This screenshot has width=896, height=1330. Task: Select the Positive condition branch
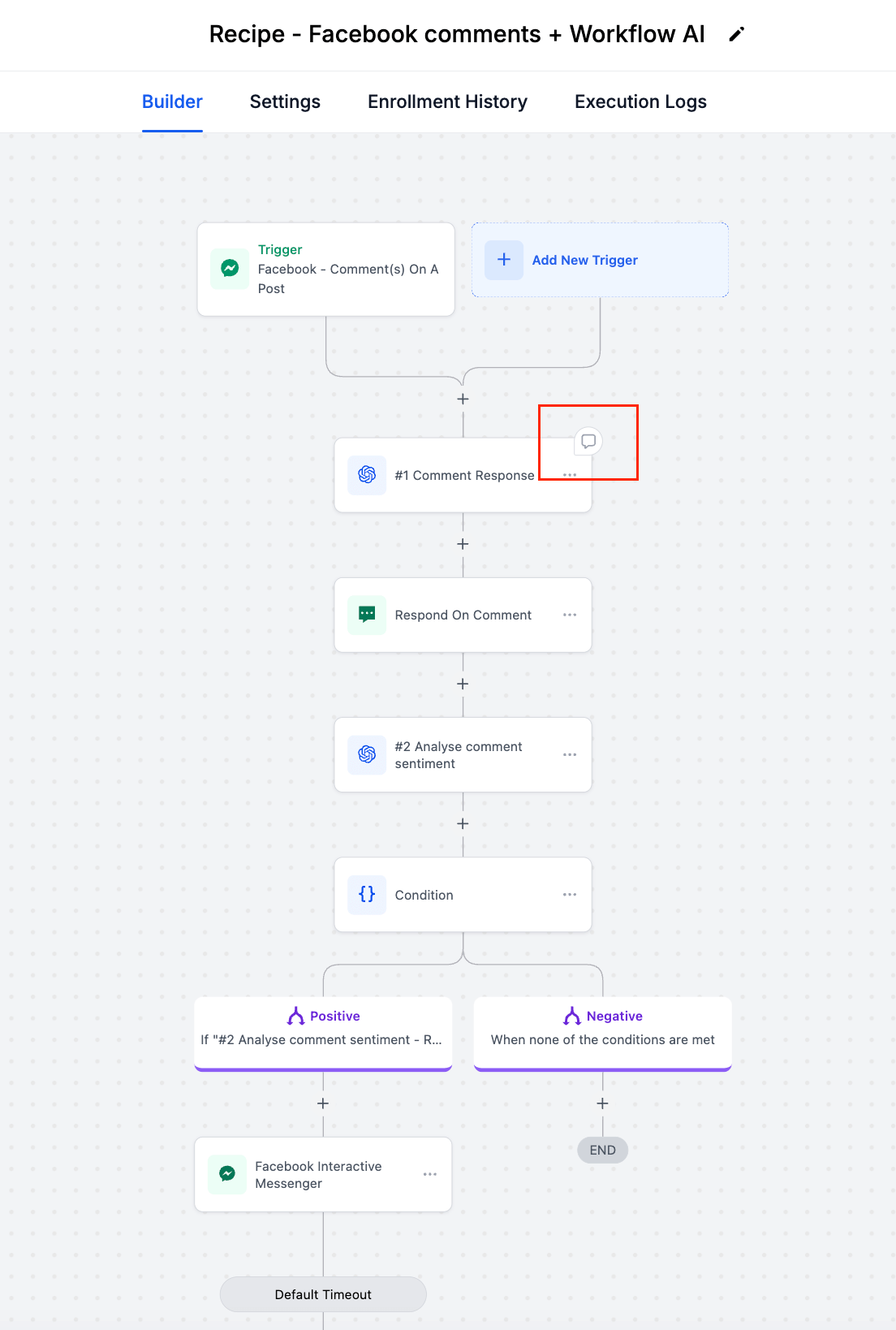pyautogui.click(x=323, y=1034)
